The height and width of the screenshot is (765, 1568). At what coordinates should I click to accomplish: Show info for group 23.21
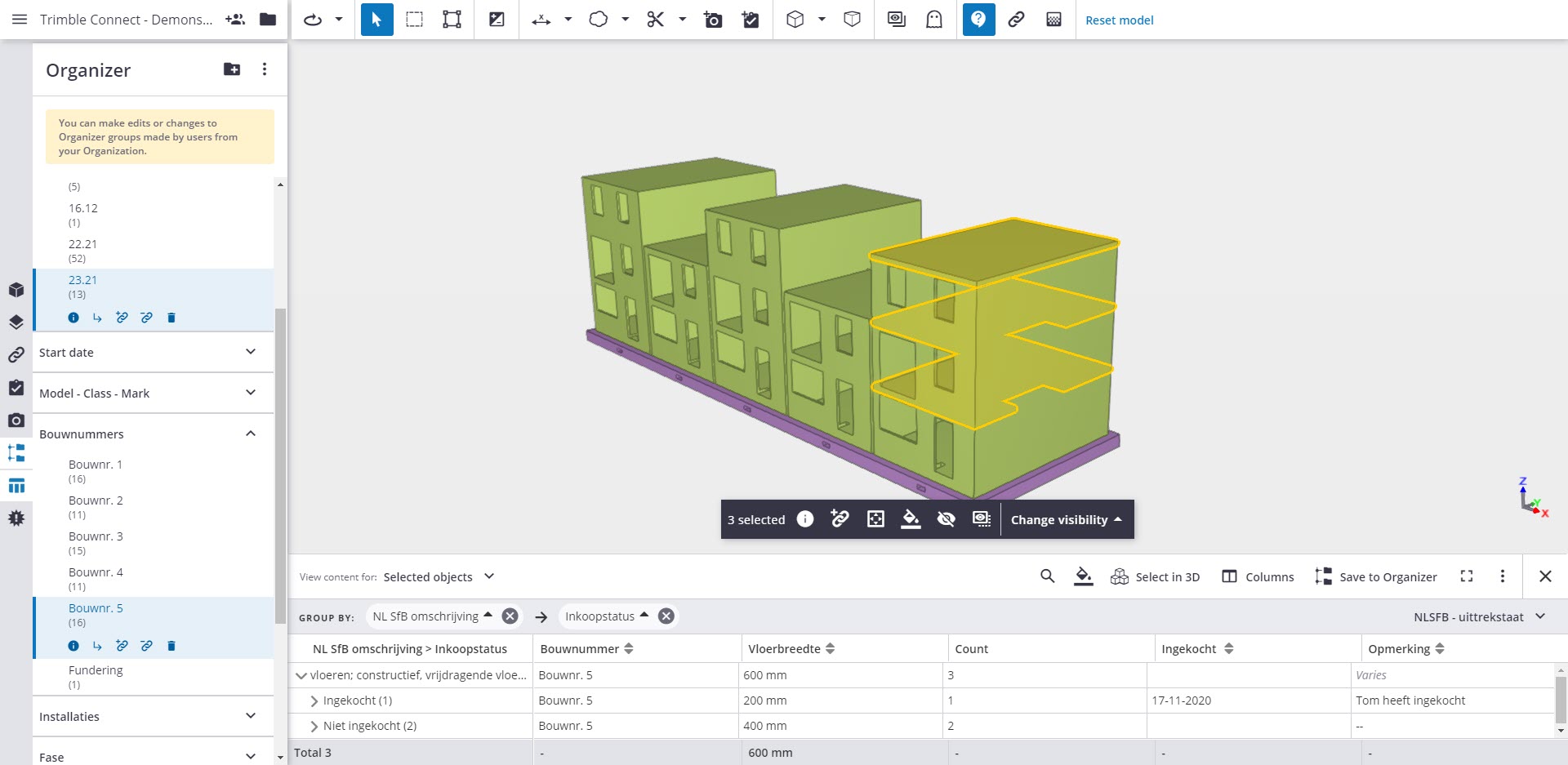coord(73,318)
